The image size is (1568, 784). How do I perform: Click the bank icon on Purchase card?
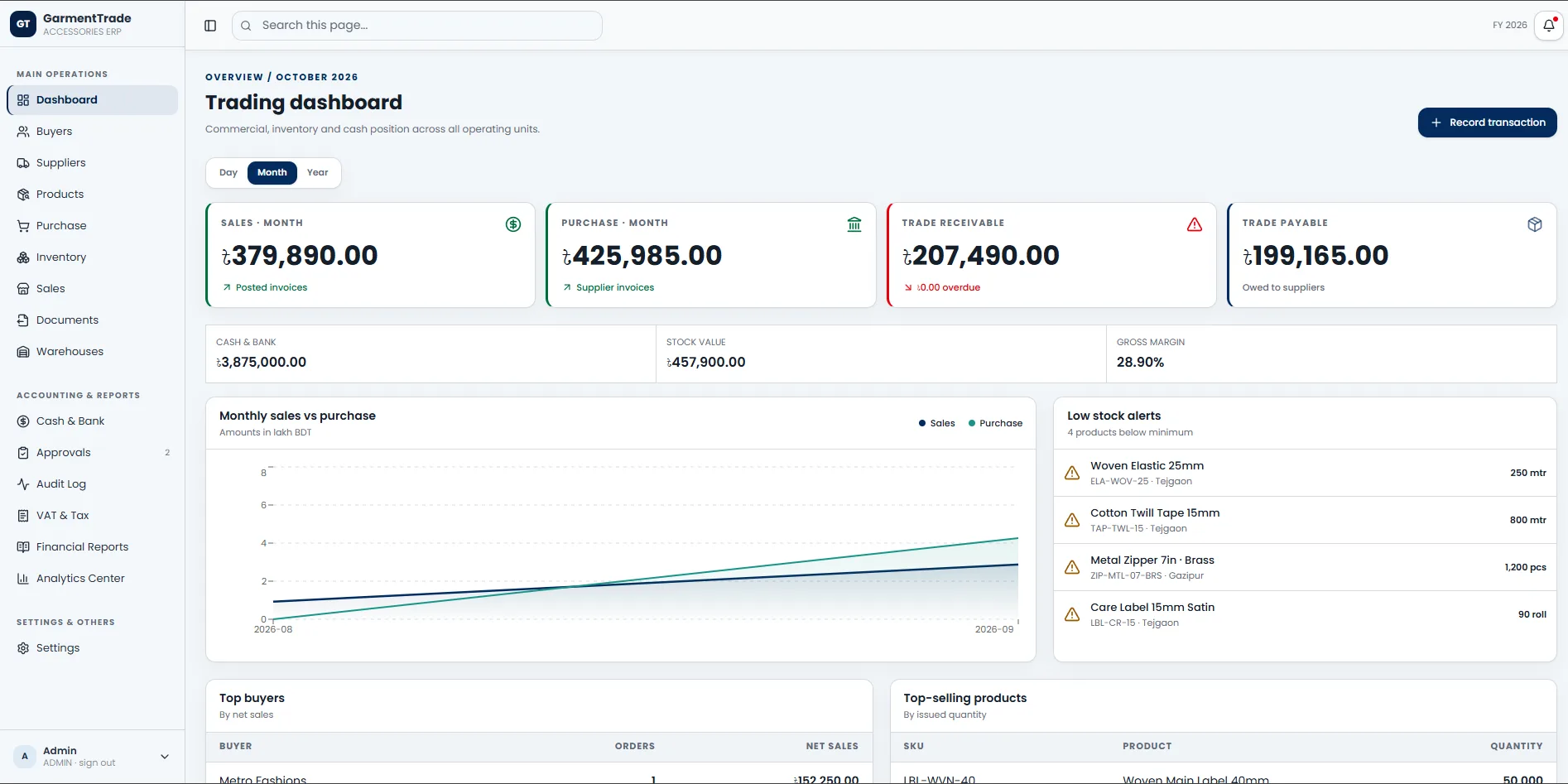[x=854, y=224]
